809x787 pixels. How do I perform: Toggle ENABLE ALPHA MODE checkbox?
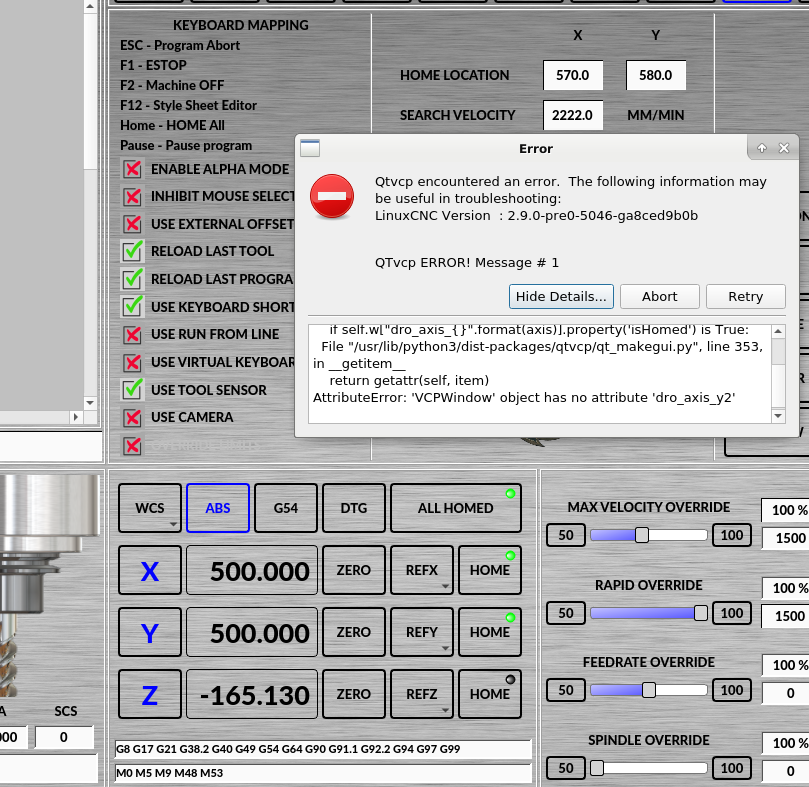133,169
